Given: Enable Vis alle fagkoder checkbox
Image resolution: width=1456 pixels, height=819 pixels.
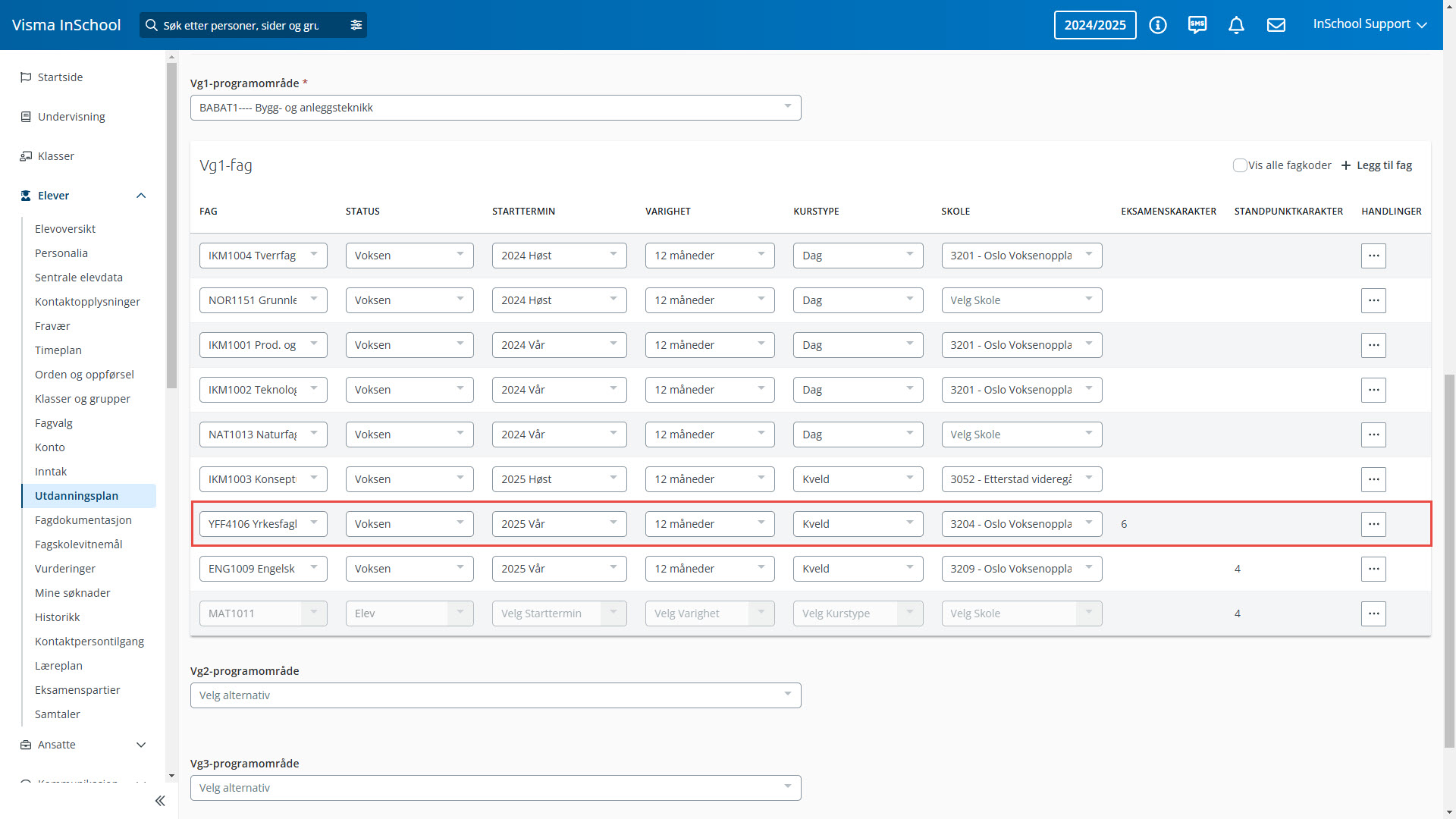Looking at the screenshot, I should 1240,165.
